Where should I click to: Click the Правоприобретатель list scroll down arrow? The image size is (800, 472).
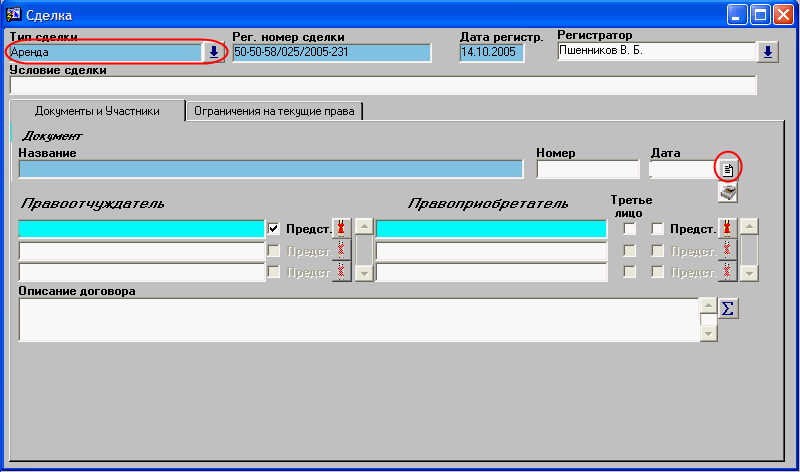coord(749,274)
